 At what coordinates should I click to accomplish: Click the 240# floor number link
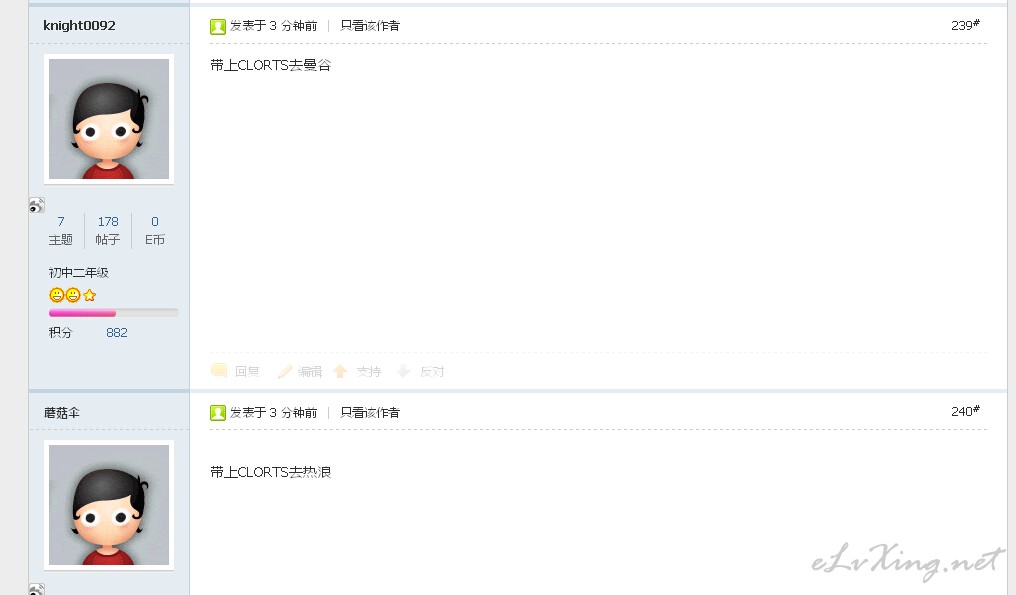click(965, 412)
